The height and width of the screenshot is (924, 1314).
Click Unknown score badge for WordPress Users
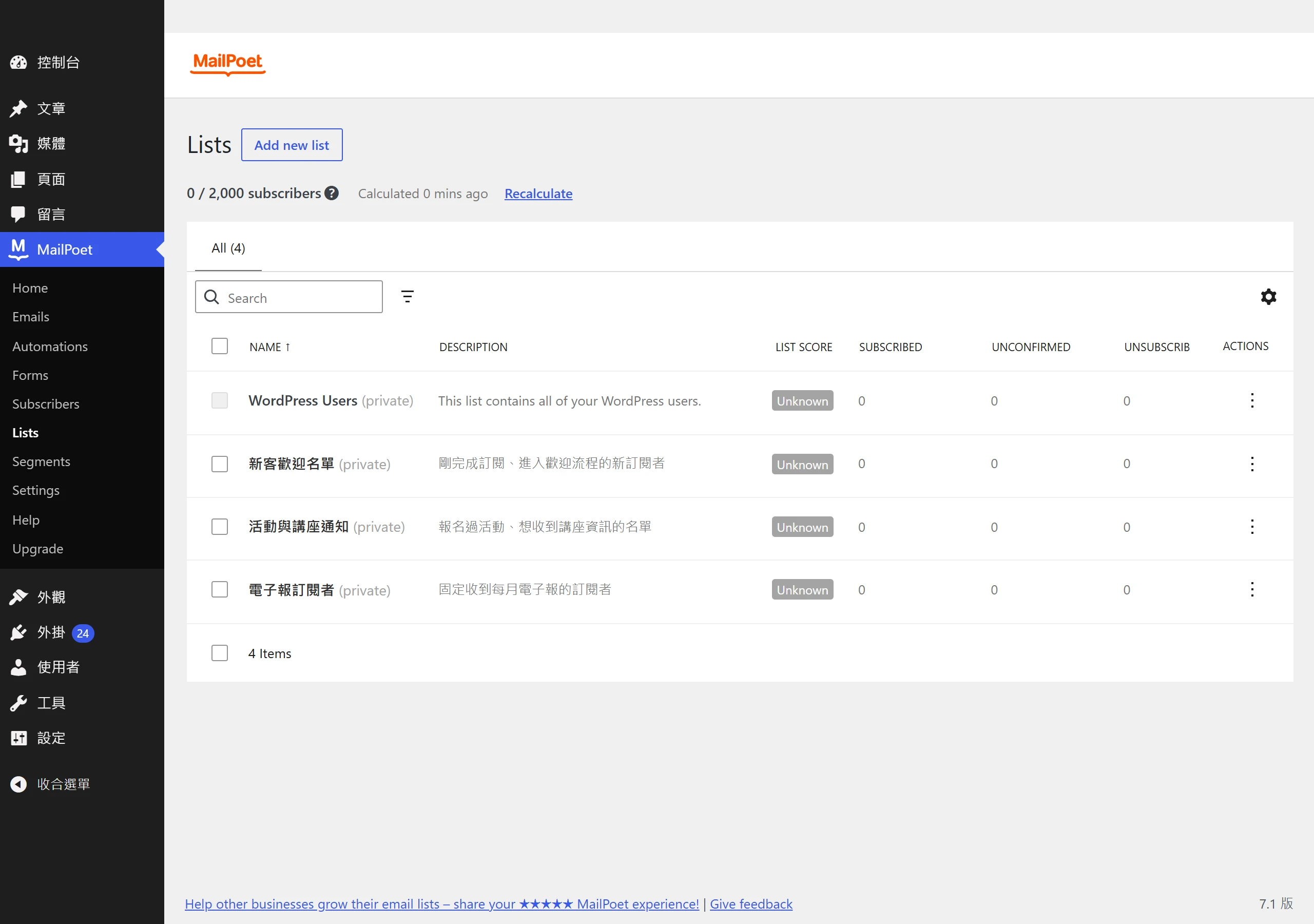(802, 401)
